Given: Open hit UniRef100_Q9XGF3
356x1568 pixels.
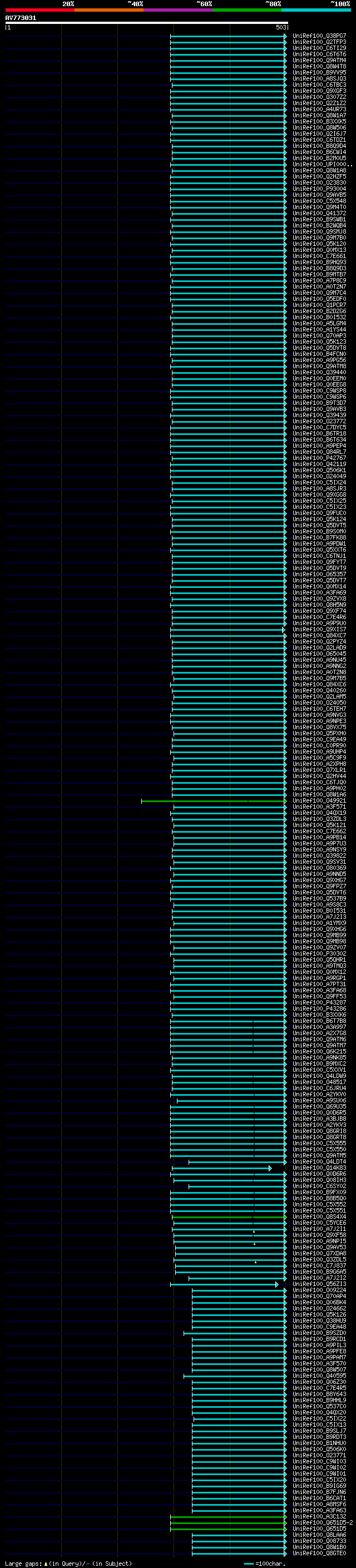Looking at the screenshot, I should pyautogui.click(x=319, y=91).
